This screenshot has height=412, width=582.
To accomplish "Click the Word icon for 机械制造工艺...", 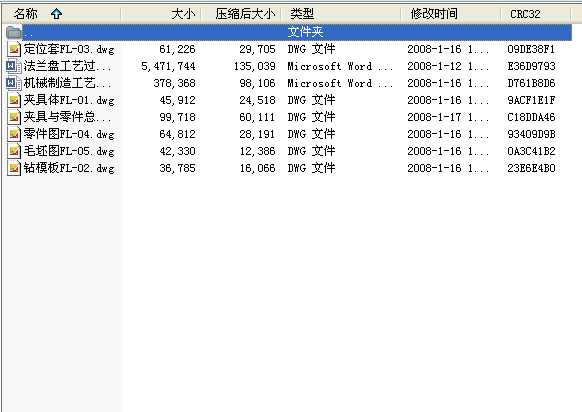I will 14,83.
